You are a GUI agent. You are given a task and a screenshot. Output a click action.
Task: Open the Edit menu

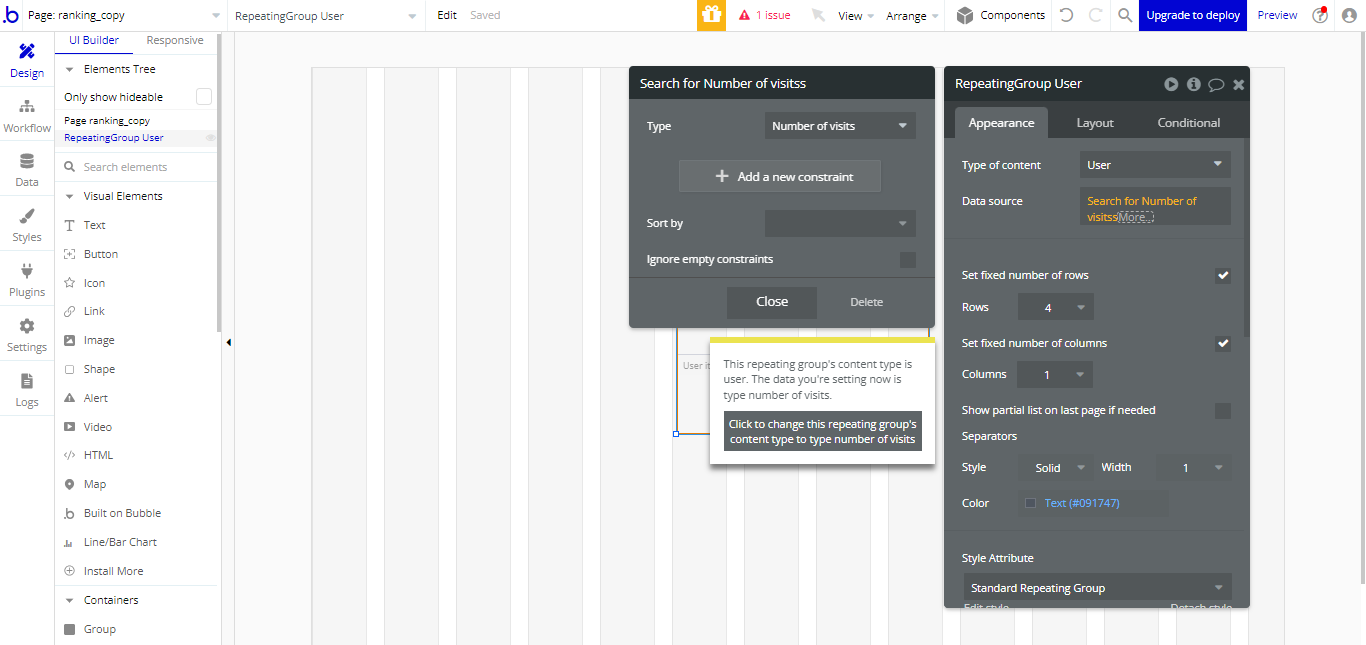(447, 16)
